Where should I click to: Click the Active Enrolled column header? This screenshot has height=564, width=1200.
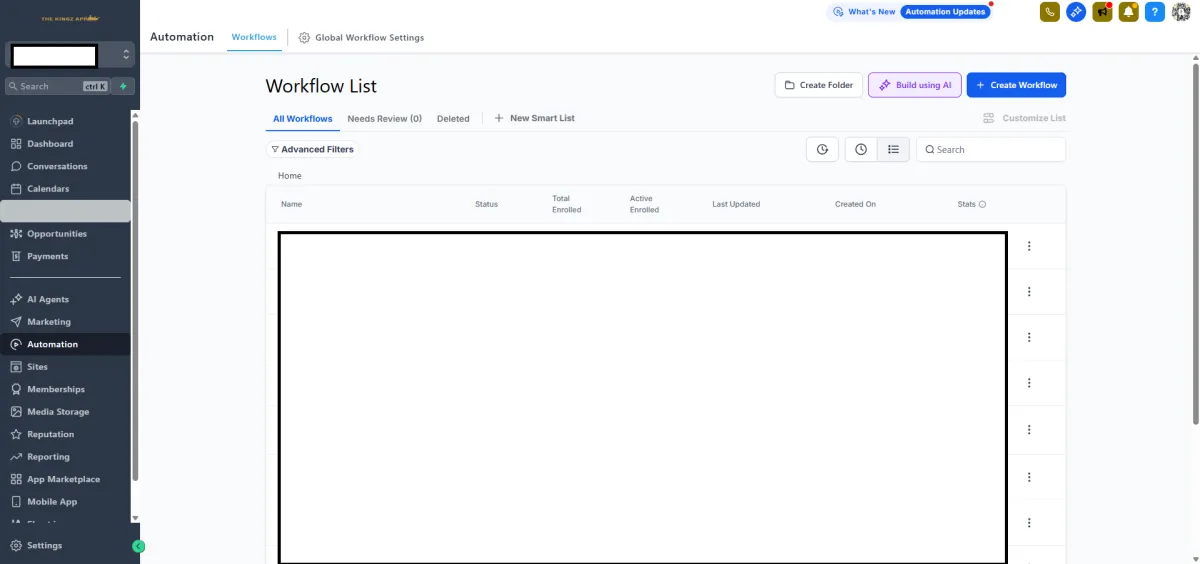tap(644, 204)
